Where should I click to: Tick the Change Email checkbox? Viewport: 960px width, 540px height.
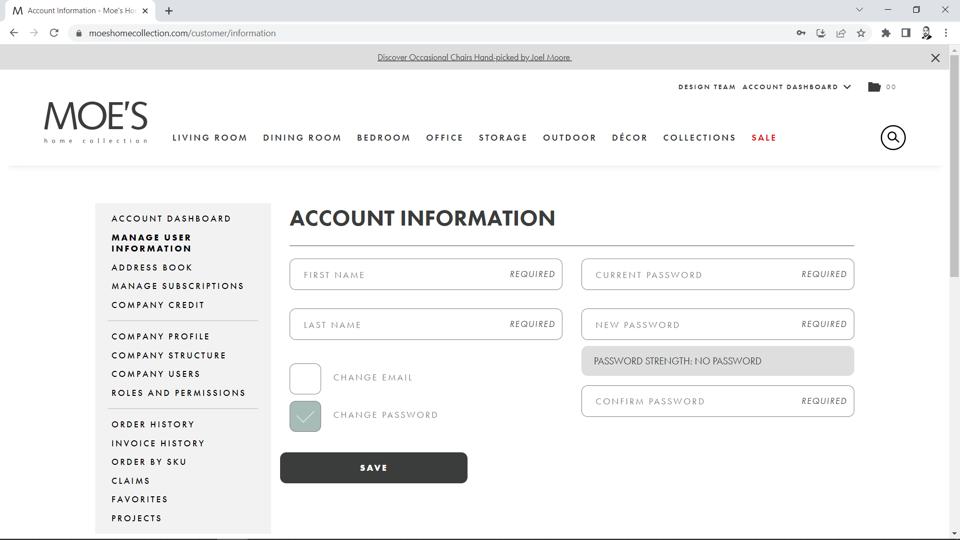[305, 378]
